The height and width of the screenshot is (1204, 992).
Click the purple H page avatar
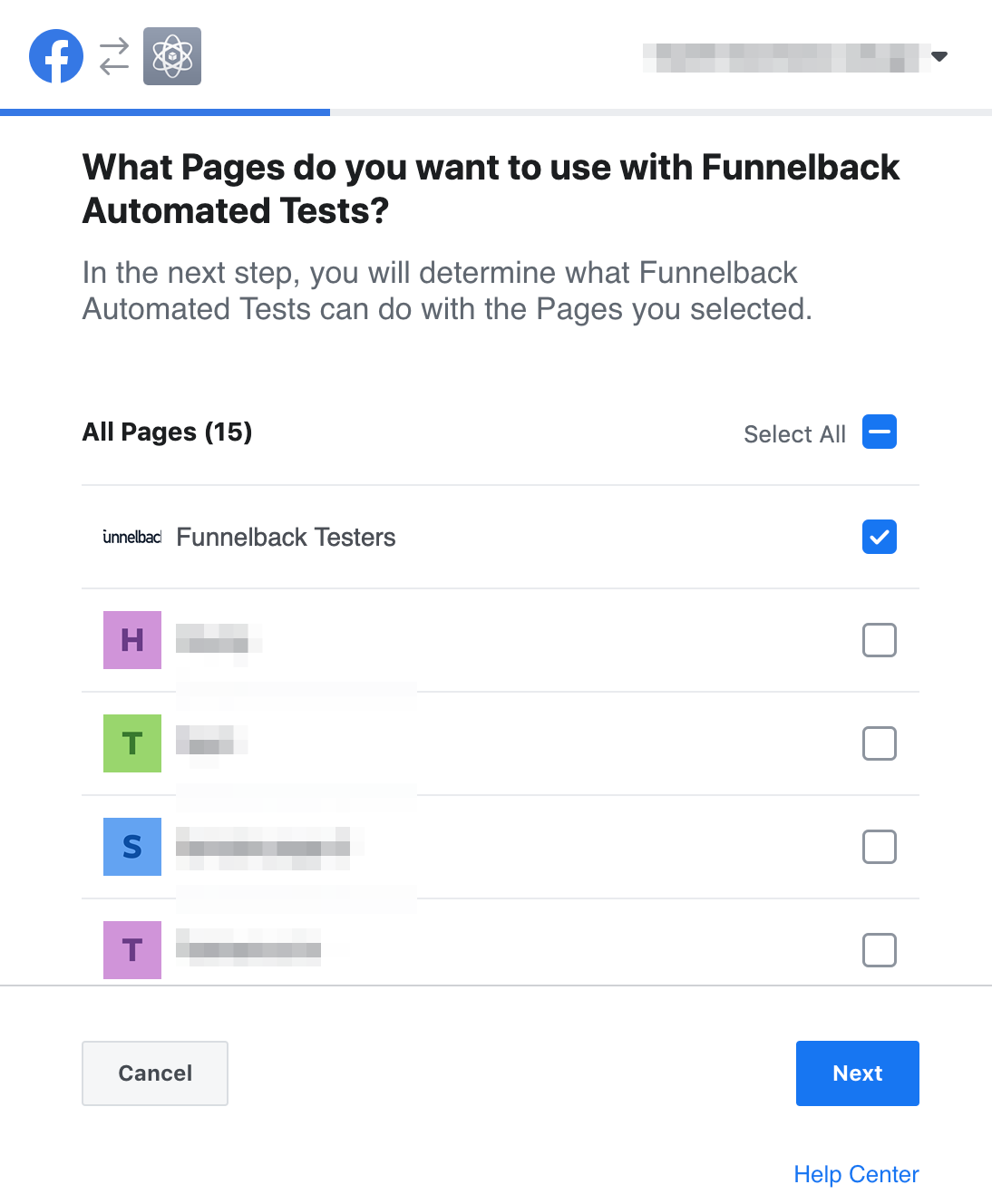pos(132,640)
